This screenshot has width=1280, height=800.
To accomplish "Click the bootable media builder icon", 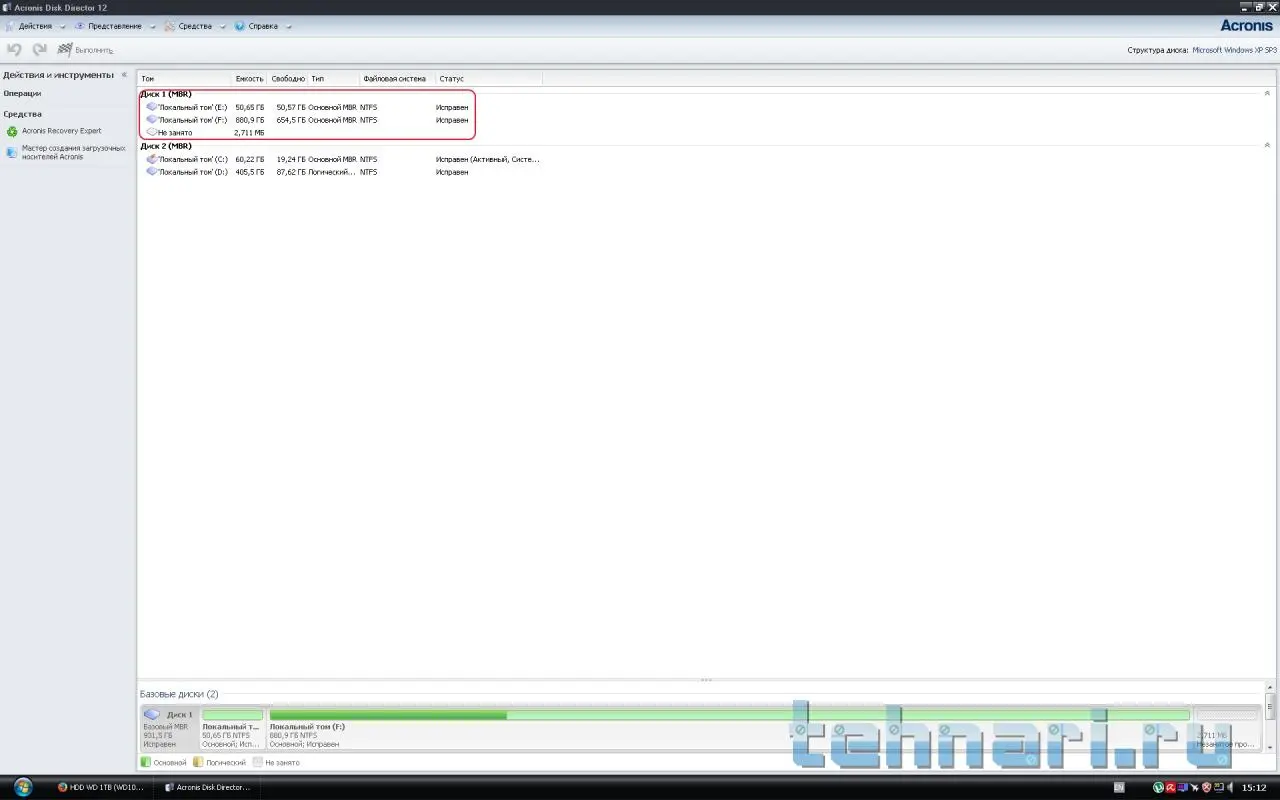I will [12, 152].
